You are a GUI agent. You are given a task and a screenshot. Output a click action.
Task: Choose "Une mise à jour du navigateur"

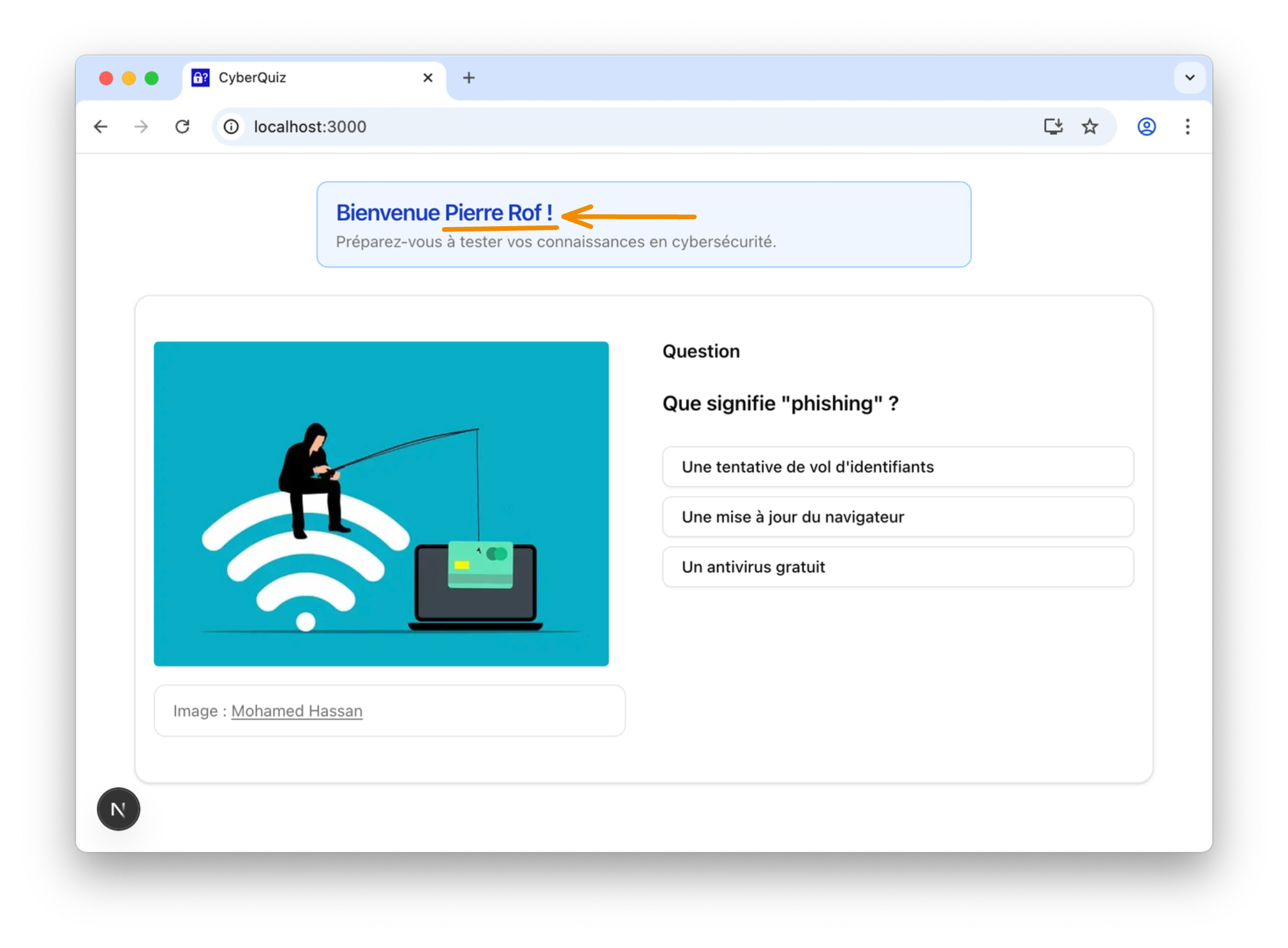[898, 517]
